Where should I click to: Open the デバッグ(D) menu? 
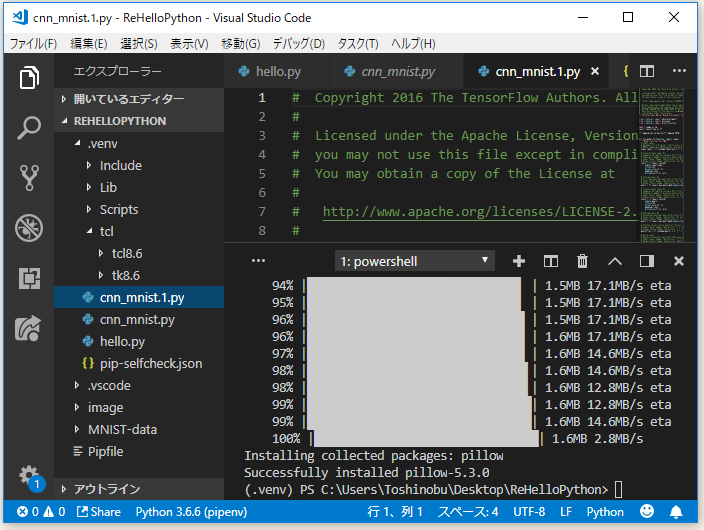299,44
